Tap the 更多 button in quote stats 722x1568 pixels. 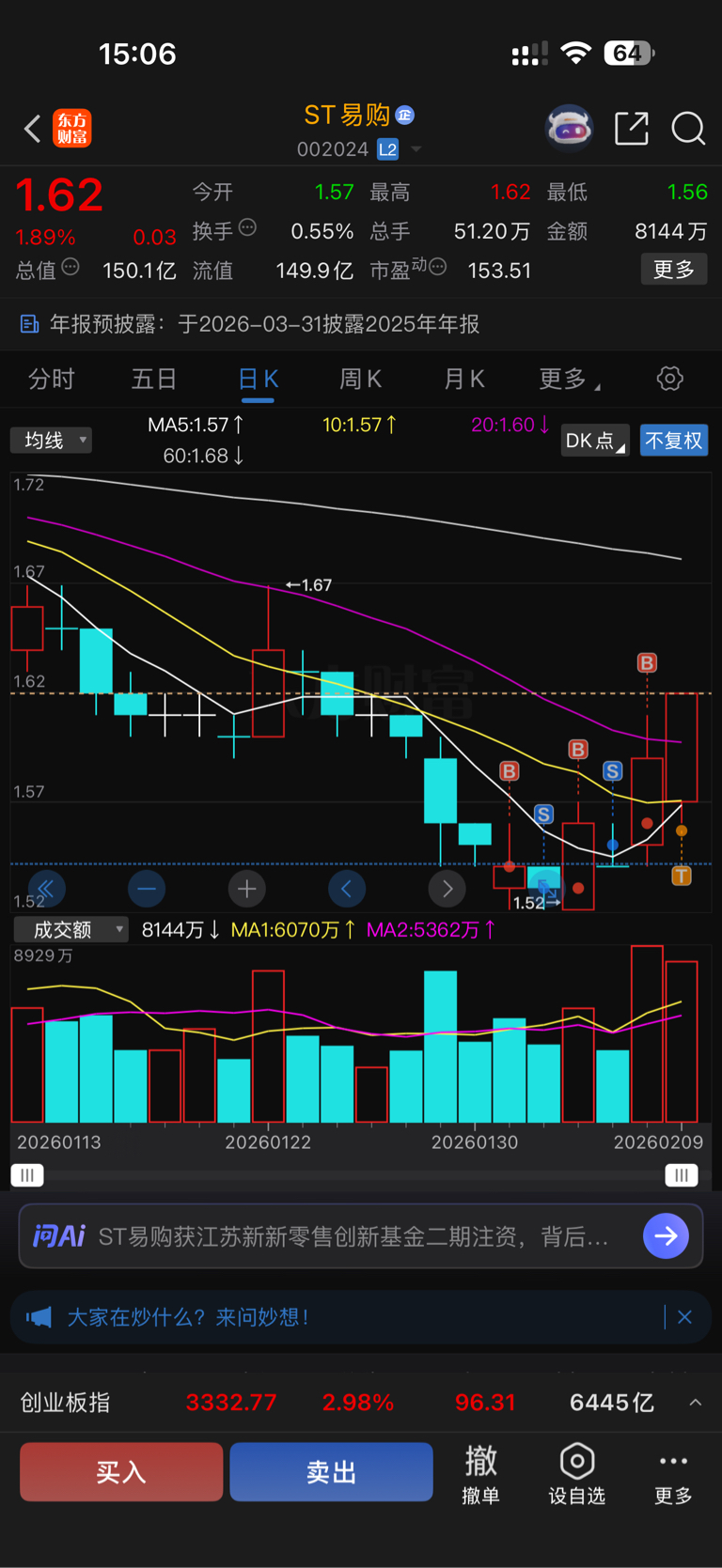[x=674, y=270]
